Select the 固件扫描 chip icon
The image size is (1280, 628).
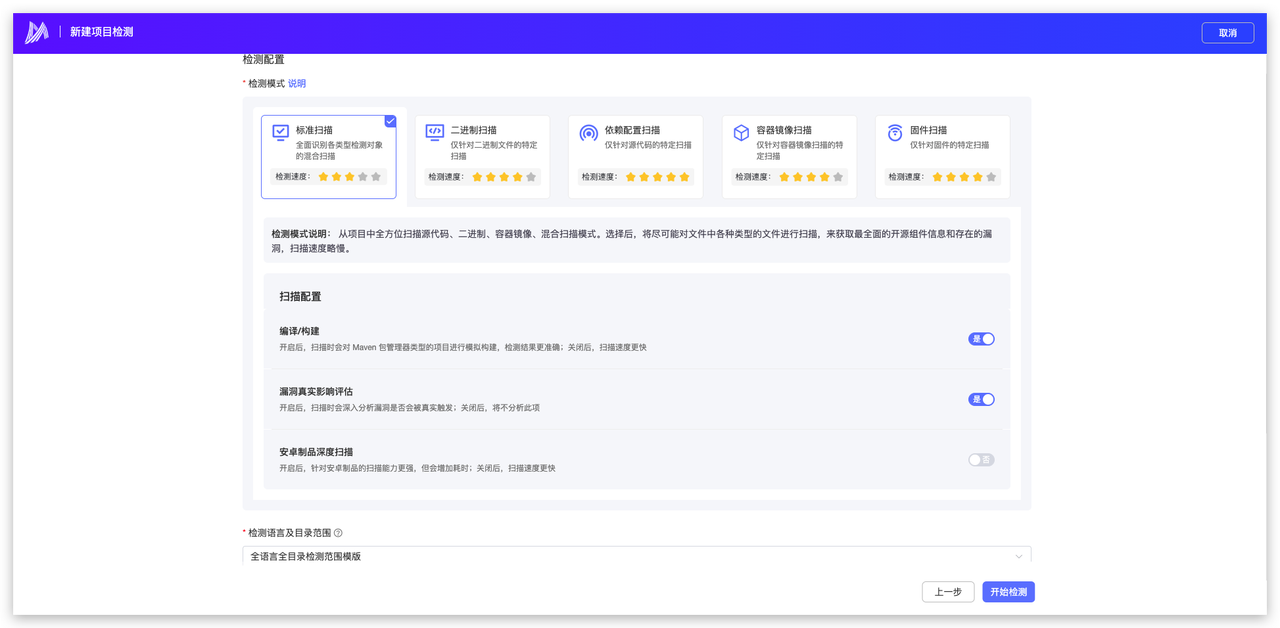point(895,132)
